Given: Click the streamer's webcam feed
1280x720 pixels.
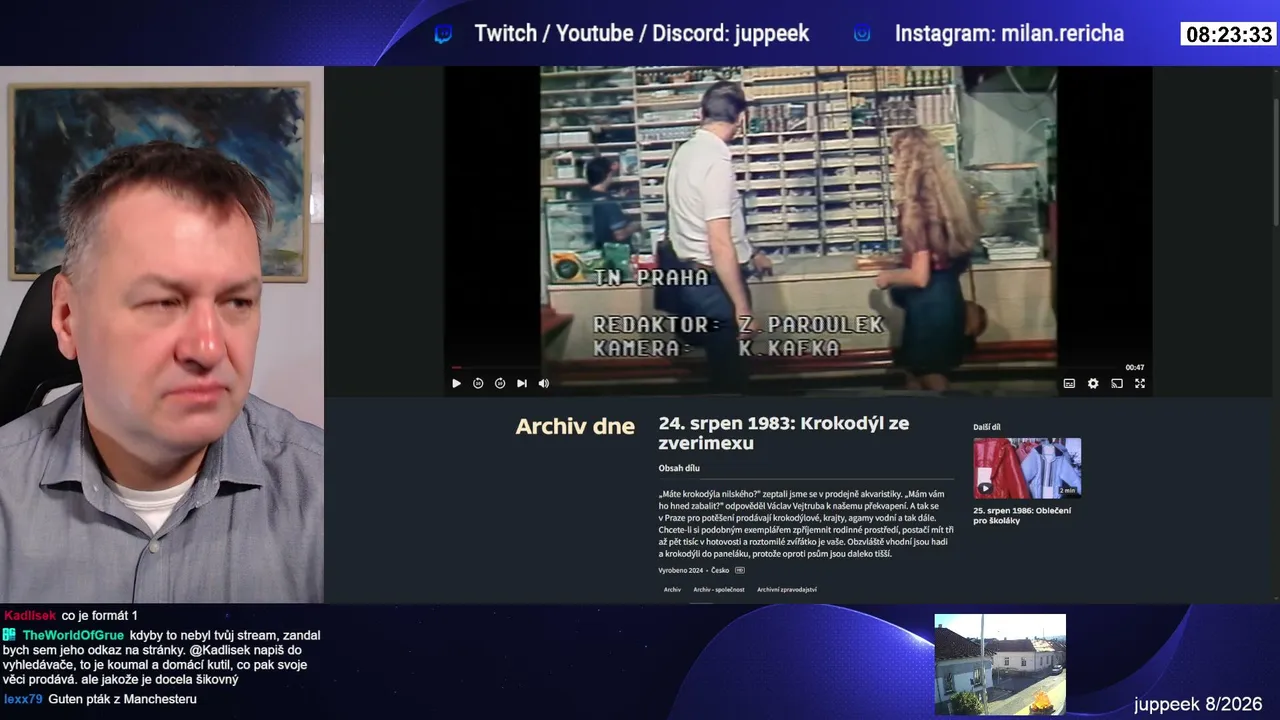Looking at the screenshot, I should pos(162,335).
